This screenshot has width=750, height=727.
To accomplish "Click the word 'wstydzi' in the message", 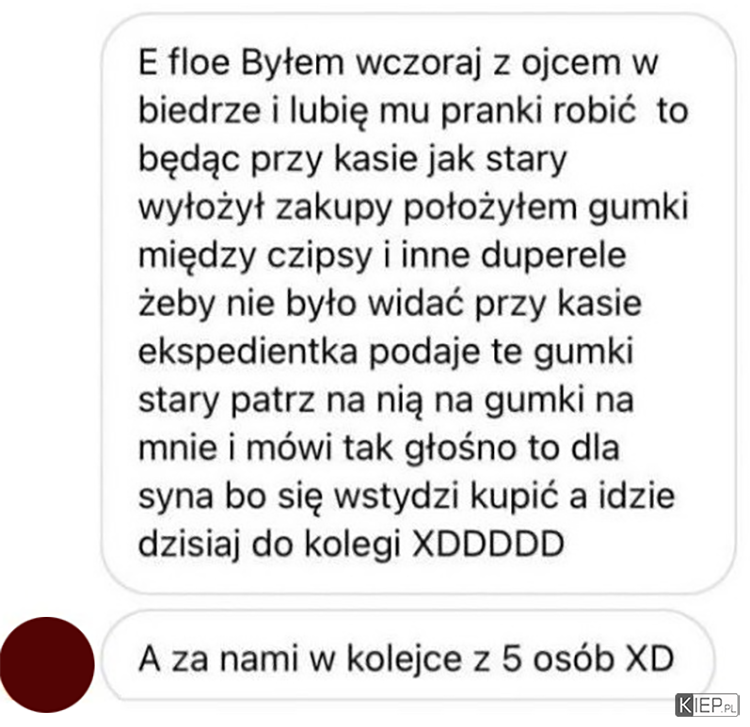I will pyautogui.click(x=397, y=497).
